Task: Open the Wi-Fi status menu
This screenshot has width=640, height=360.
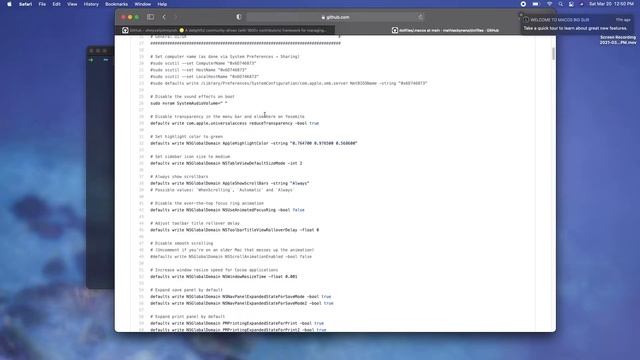Action: [549, 4]
